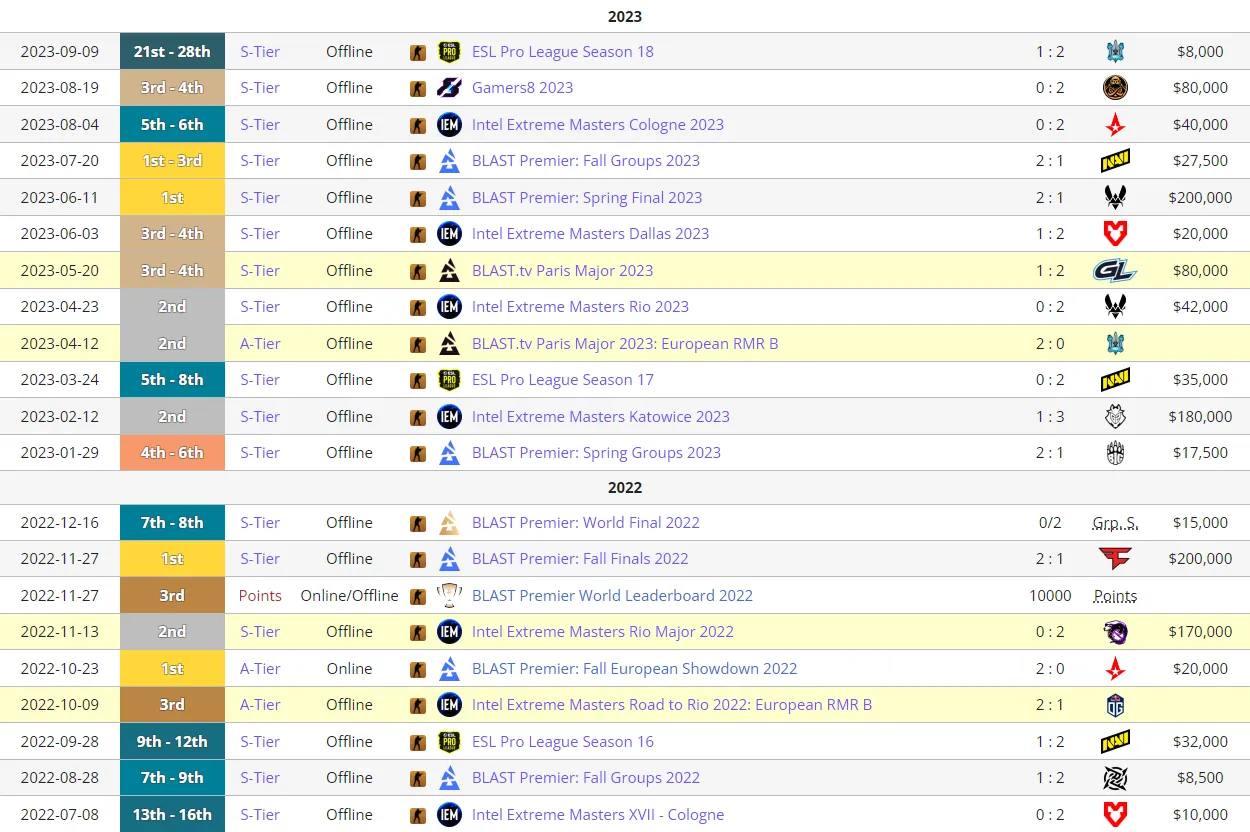Click the 9th - 12th placement cell
Image resolution: width=1250 pixels, height=832 pixels.
pyautogui.click(x=172, y=742)
